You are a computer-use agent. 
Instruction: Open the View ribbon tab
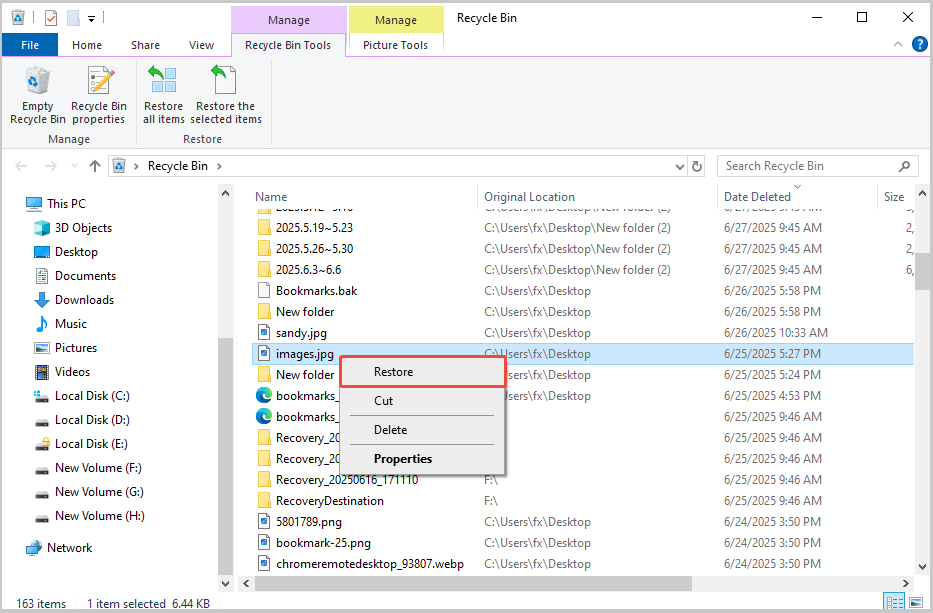tap(201, 45)
